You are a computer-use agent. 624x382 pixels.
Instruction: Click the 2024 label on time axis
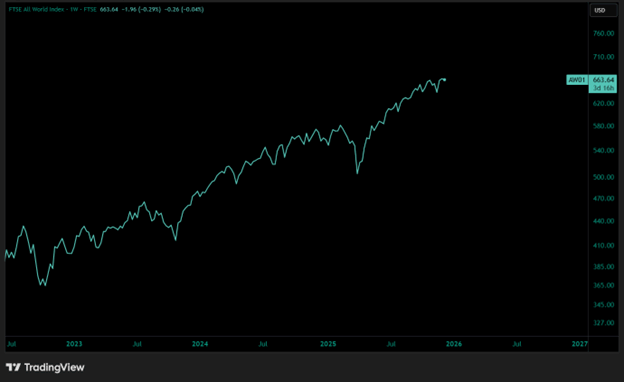click(x=200, y=344)
